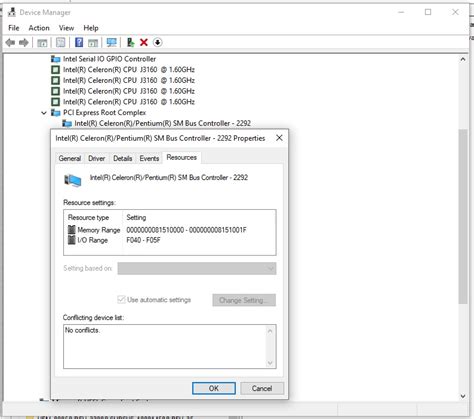
Task: Open the View menu
Action: coord(66,28)
